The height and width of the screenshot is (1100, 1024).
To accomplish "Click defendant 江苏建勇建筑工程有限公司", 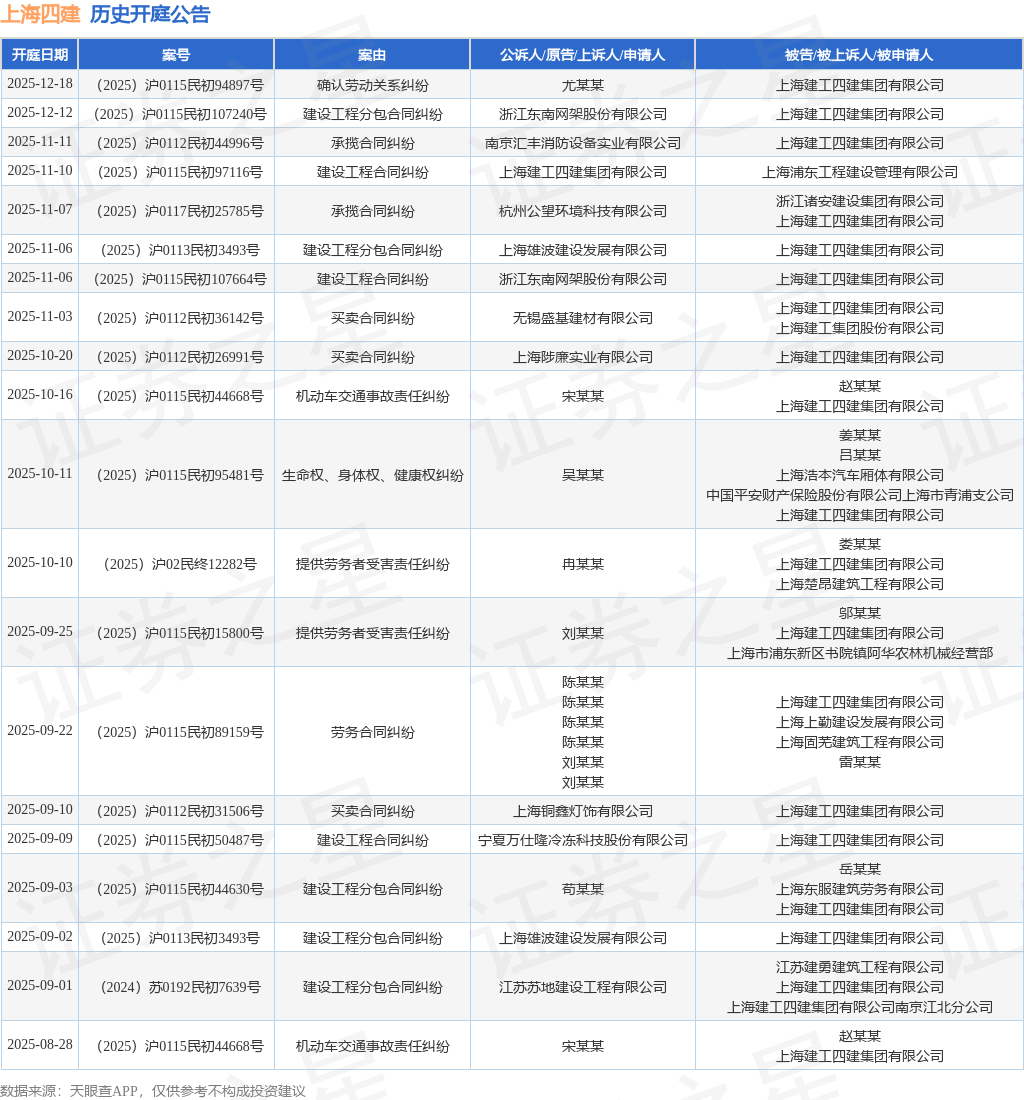I will click(860, 967).
